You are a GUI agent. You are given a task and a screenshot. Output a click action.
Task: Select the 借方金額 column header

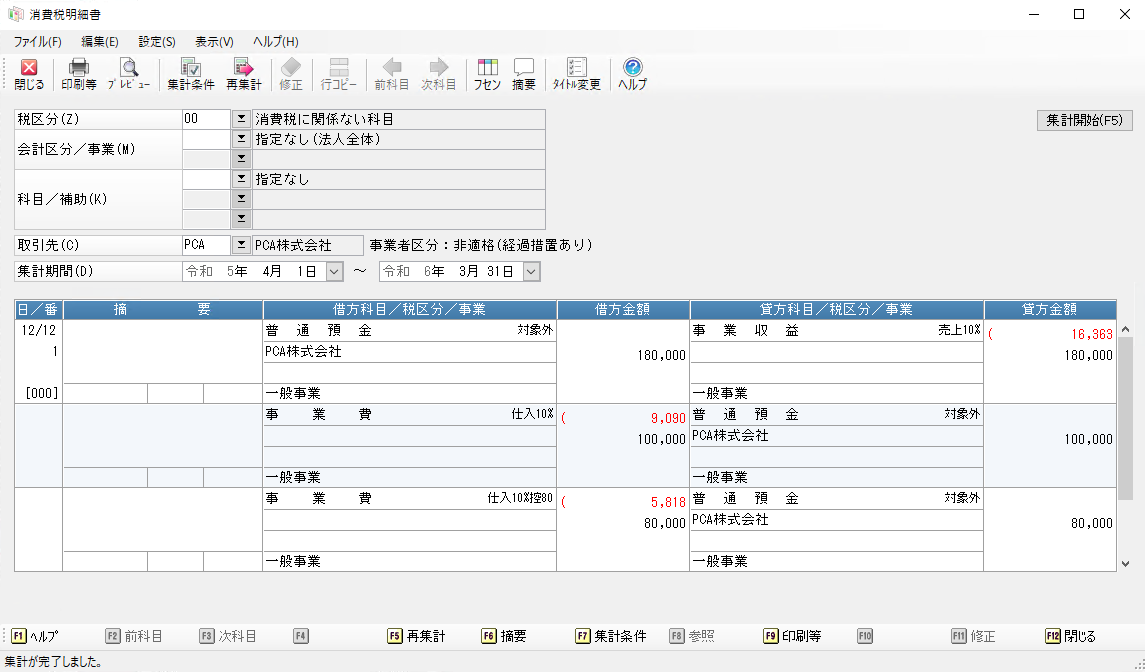coord(623,310)
